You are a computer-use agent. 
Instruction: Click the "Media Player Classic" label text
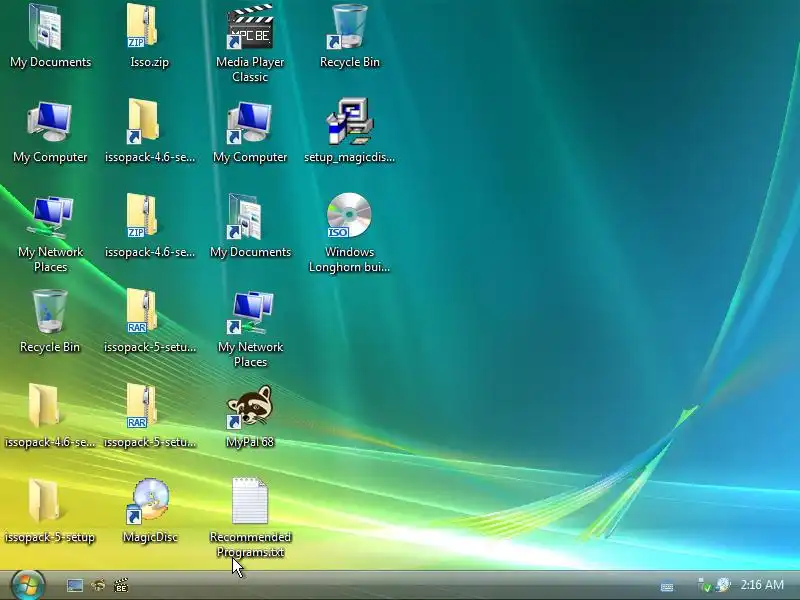[x=250, y=69]
